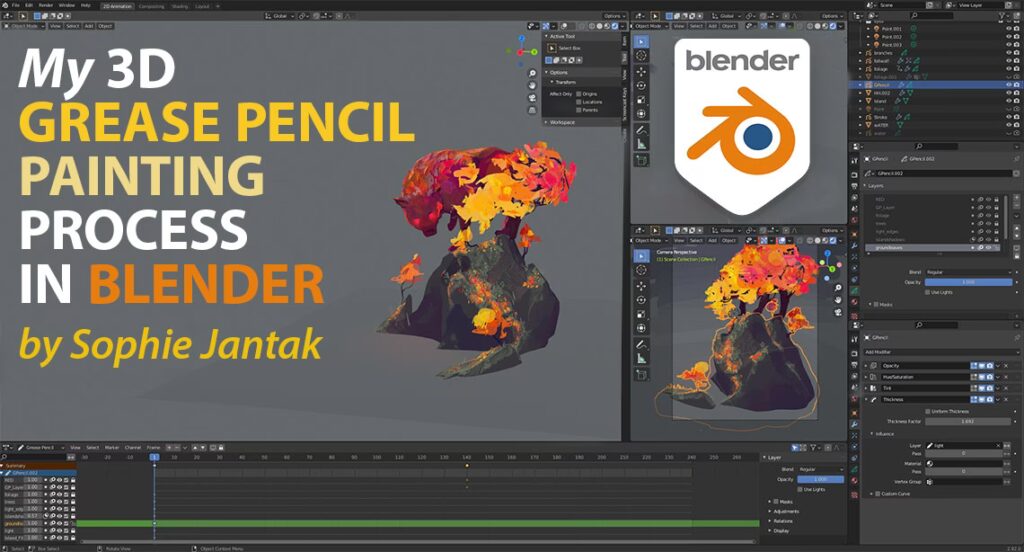1024x552 pixels.
Task: Select the Move tool in top-right viewport toolbar
Action: (x=641, y=71)
